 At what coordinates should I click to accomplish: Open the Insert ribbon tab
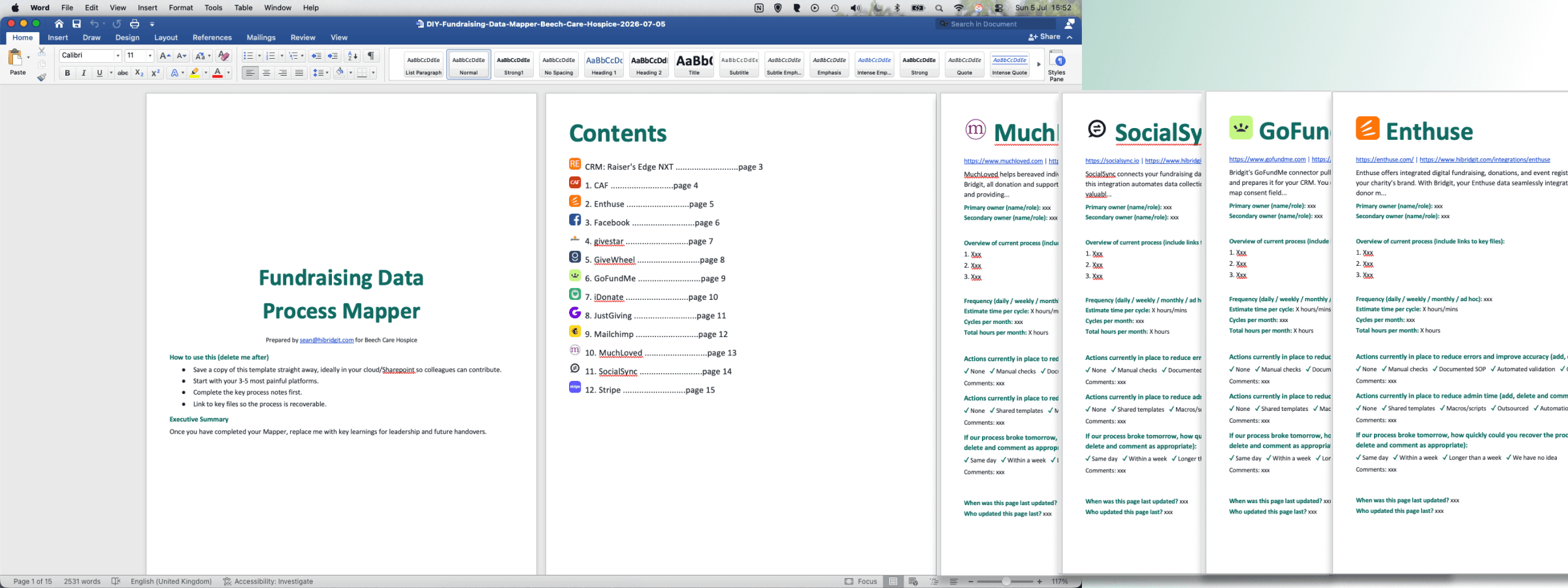point(57,37)
